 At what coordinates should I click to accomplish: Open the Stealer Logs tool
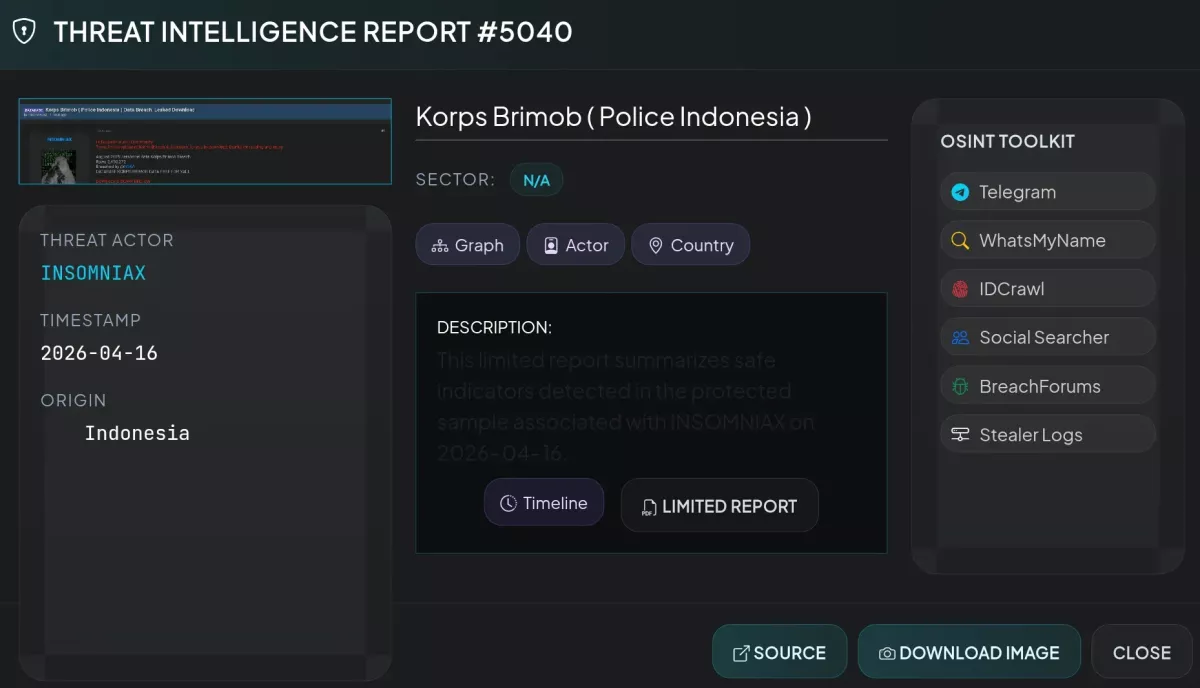1048,435
